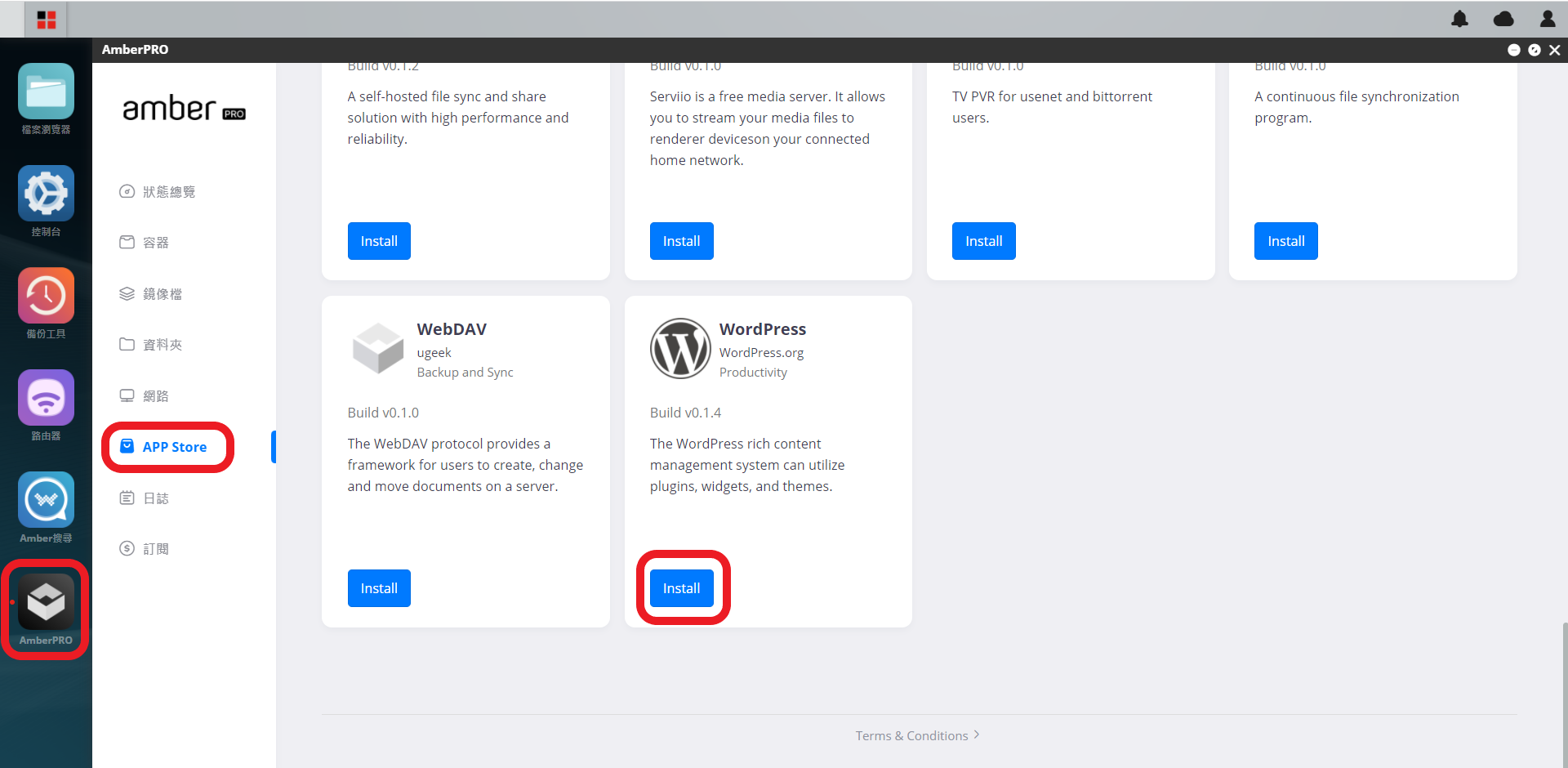Click the ugeek publisher name
1568x768 pixels.
click(434, 353)
